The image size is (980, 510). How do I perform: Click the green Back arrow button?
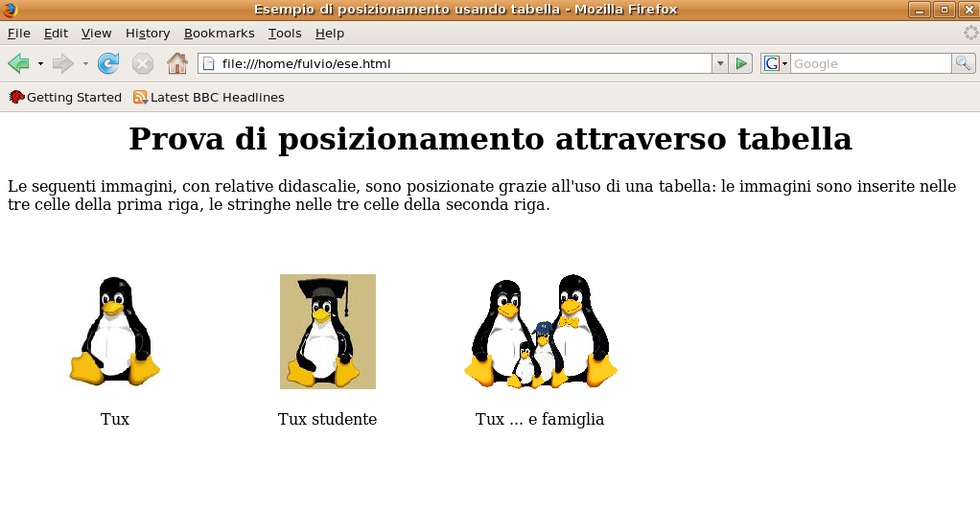[19, 63]
